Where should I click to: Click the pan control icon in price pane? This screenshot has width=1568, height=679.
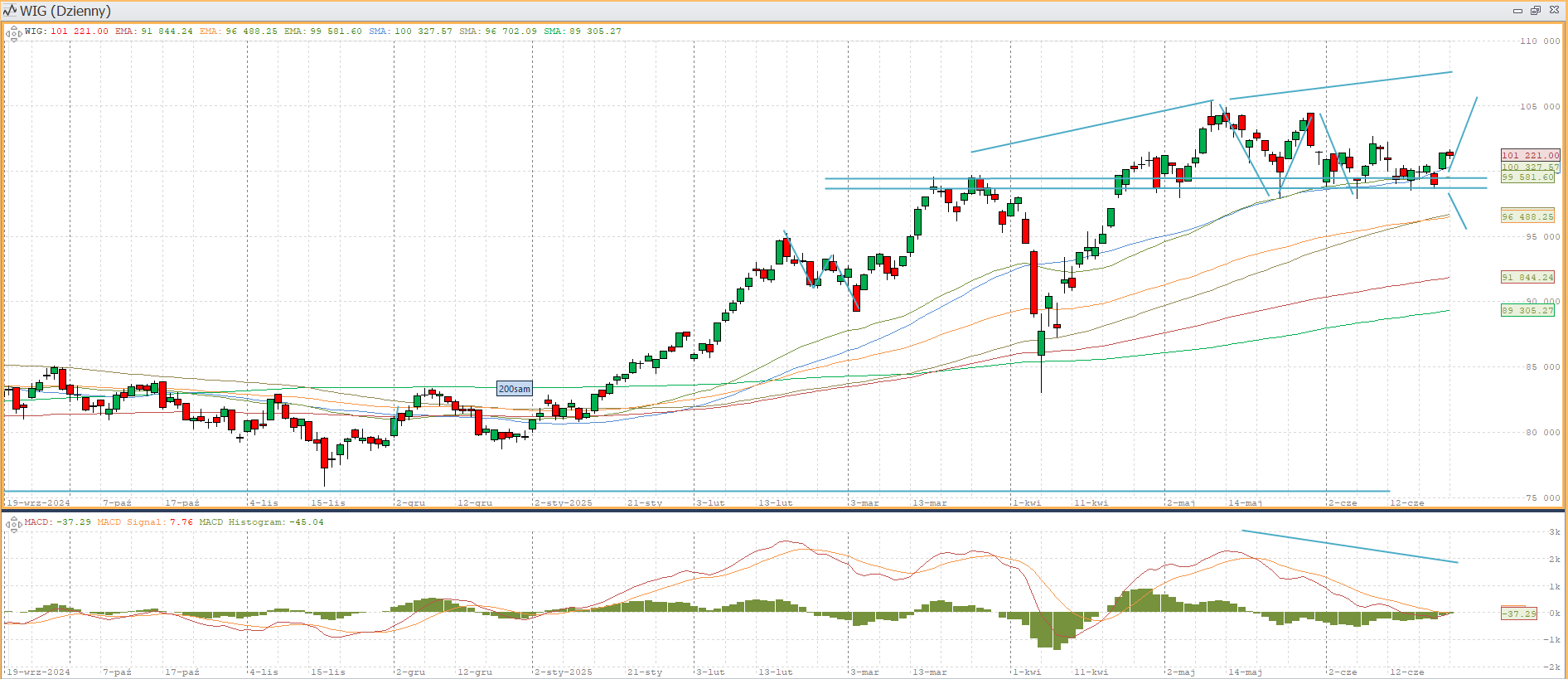(13, 34)
